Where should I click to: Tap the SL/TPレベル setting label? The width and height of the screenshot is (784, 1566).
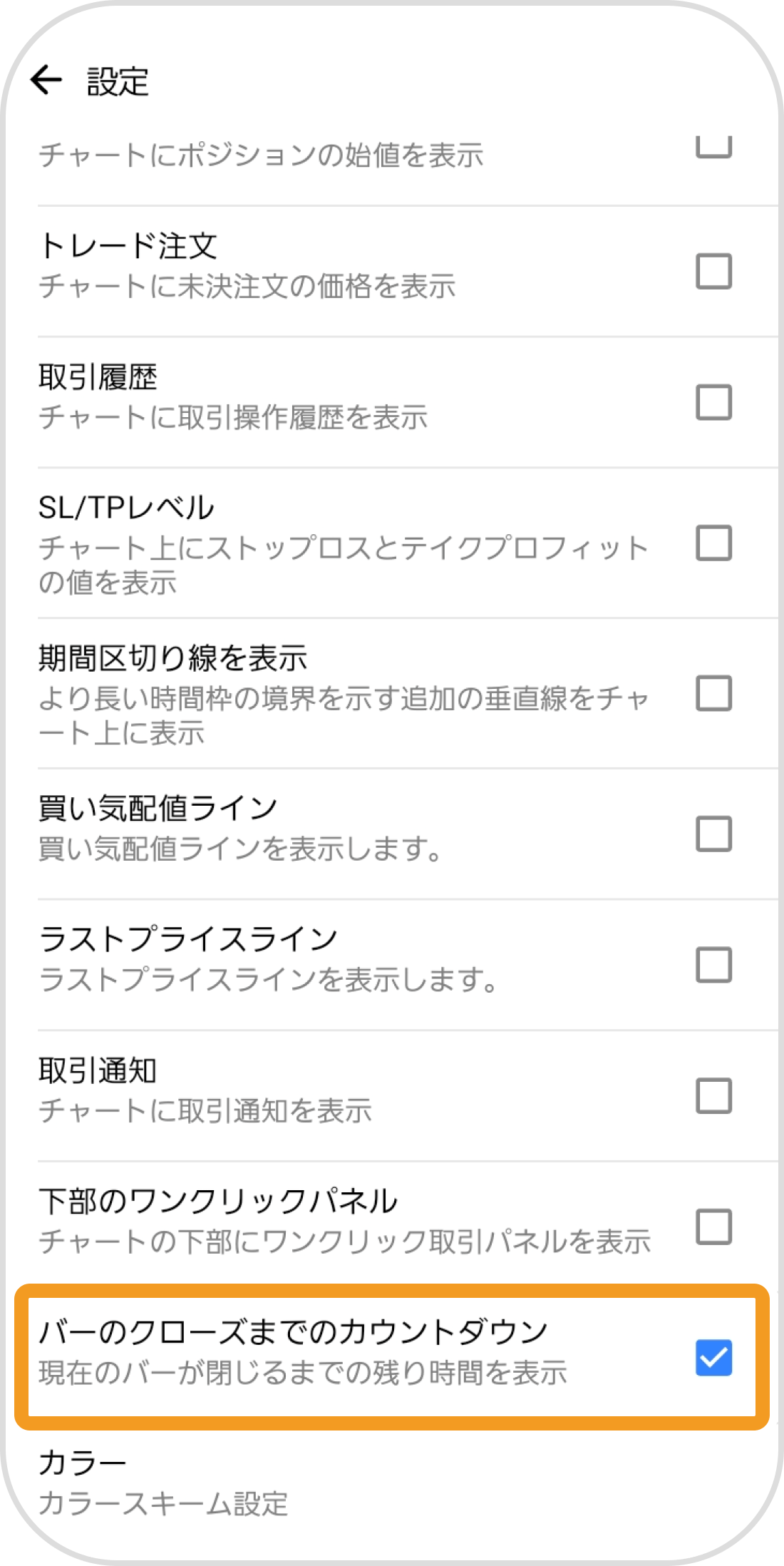126,508
